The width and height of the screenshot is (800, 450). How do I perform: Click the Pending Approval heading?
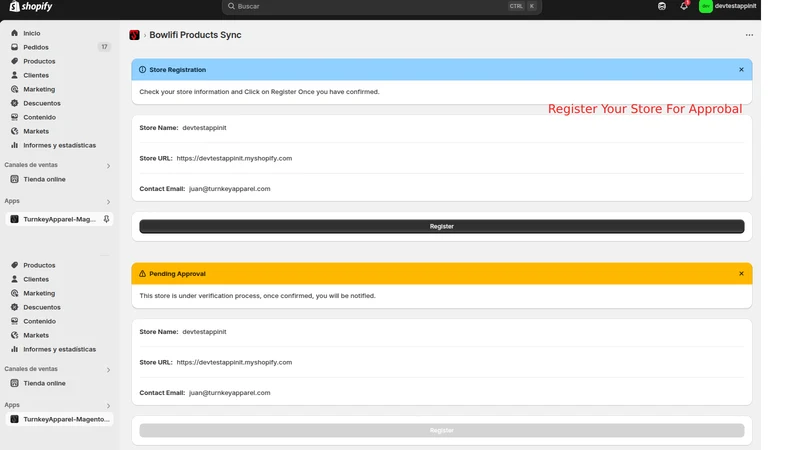[x=178, y=274]
